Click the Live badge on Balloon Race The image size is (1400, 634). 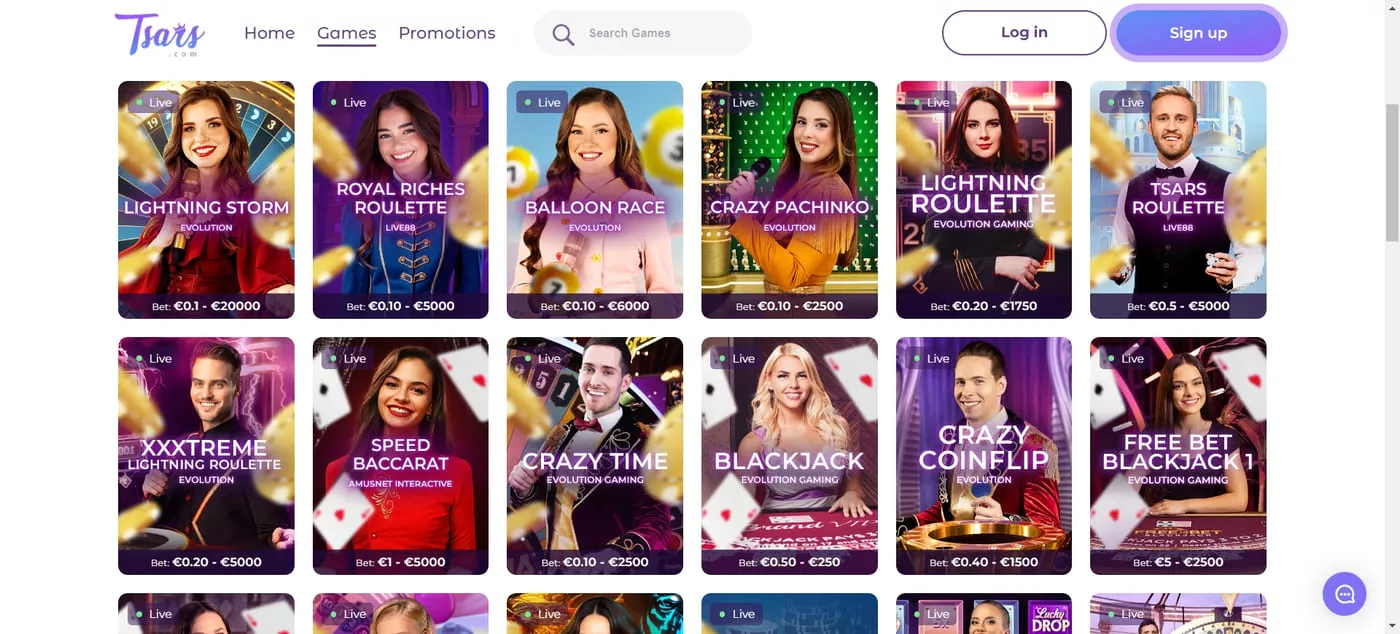coord(541,102)
